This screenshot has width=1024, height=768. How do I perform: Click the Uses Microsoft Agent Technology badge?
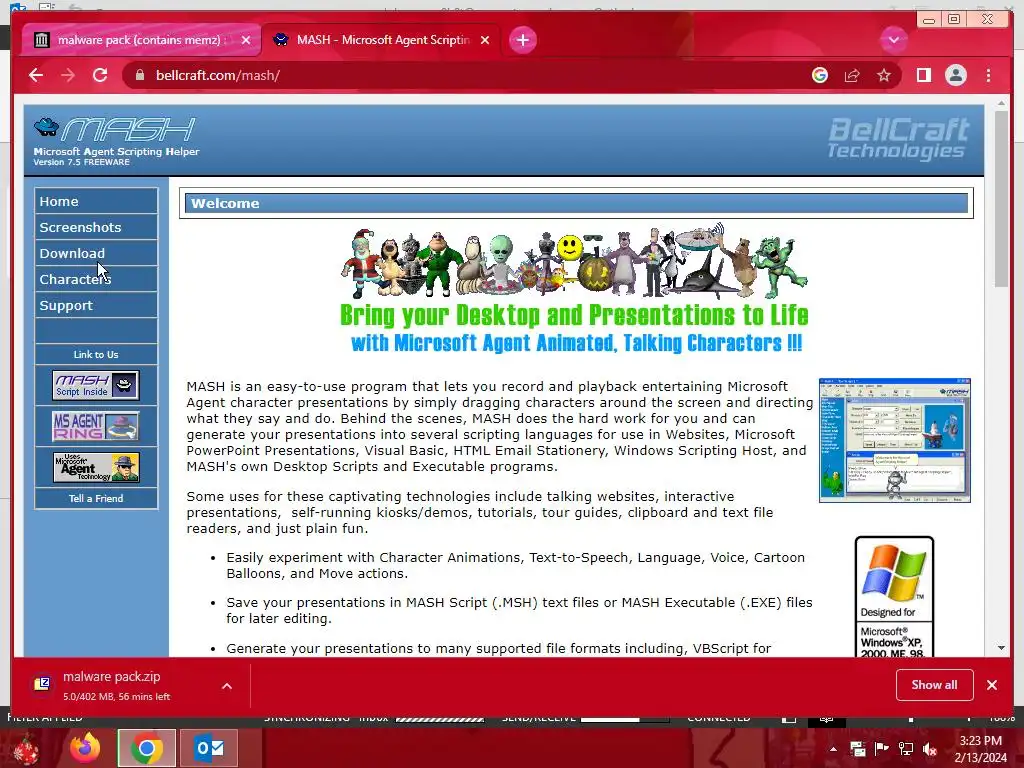[x=95, y=468]
